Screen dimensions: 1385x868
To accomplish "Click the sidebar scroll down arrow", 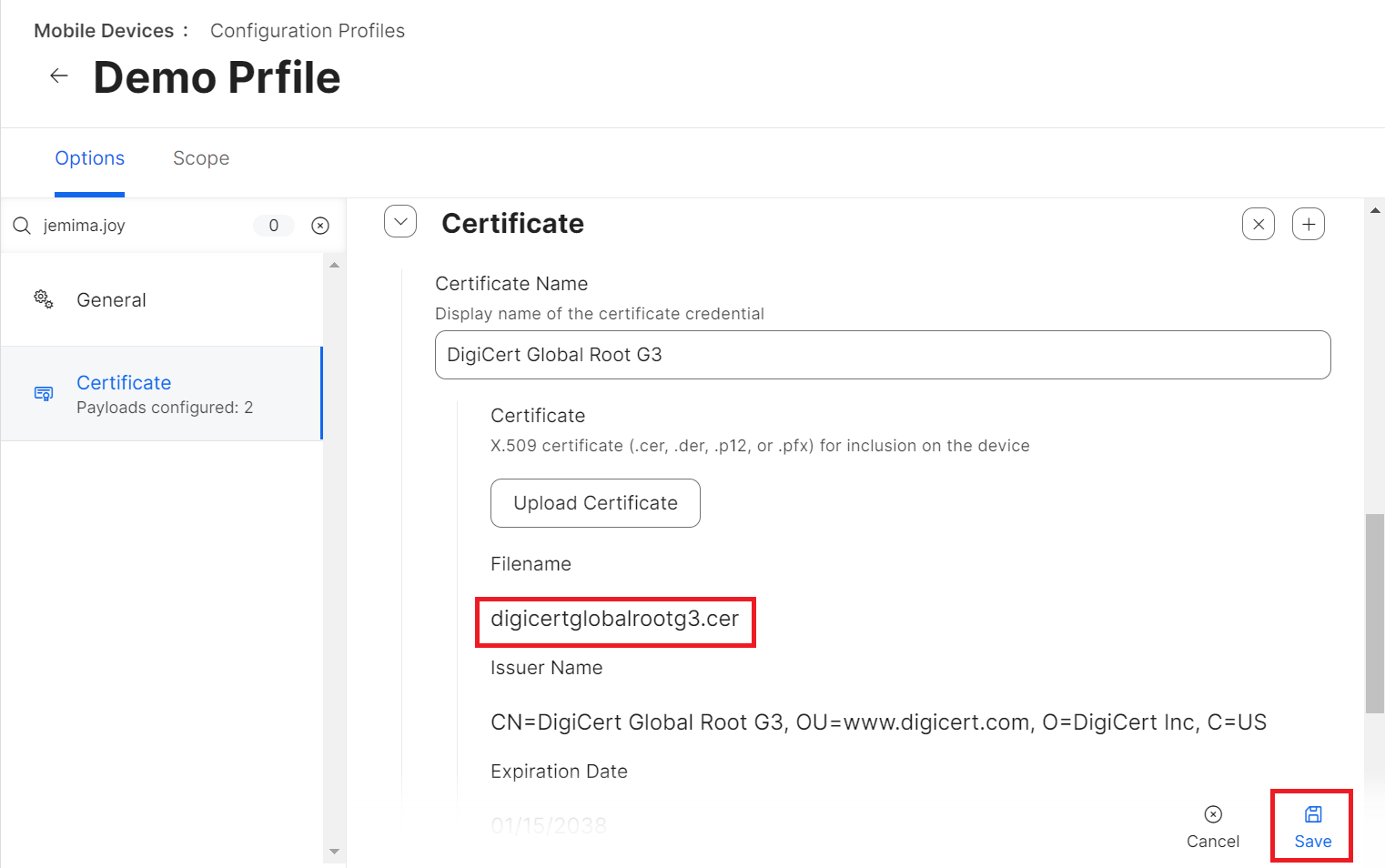I will pyautogui.click(x=334, y=852).
